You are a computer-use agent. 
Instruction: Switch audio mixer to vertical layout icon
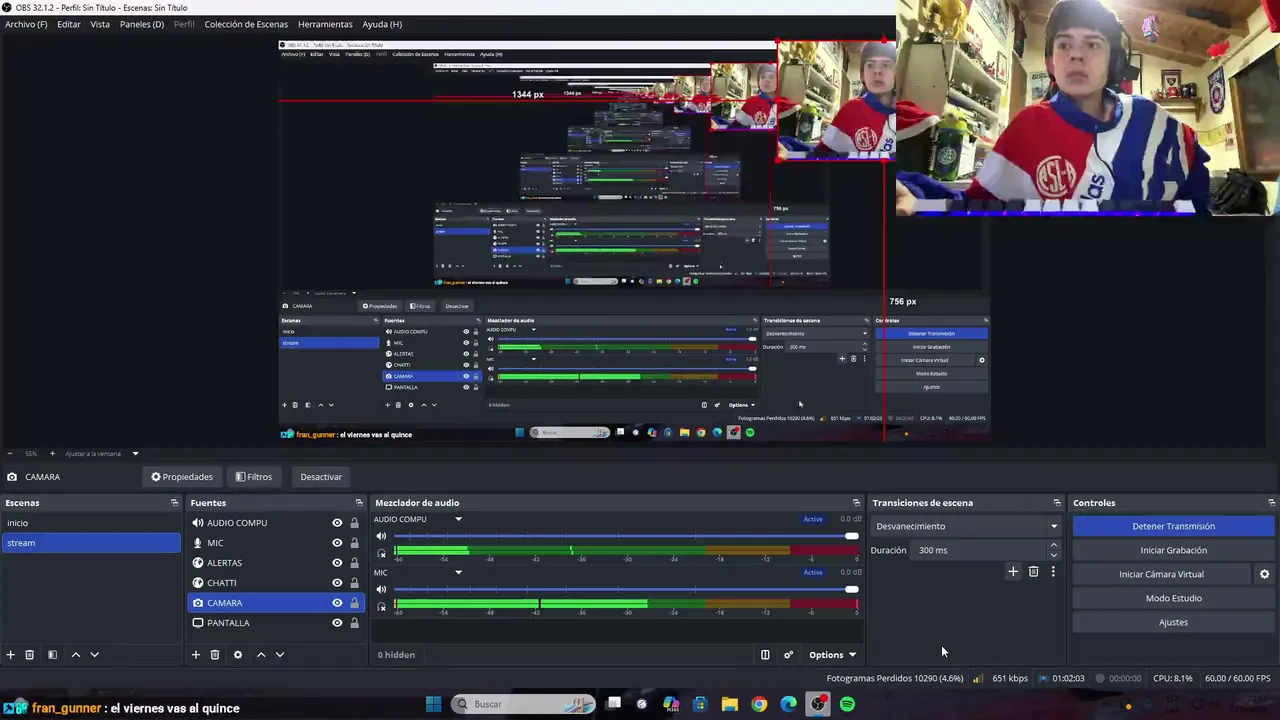[x=765, y=655]
